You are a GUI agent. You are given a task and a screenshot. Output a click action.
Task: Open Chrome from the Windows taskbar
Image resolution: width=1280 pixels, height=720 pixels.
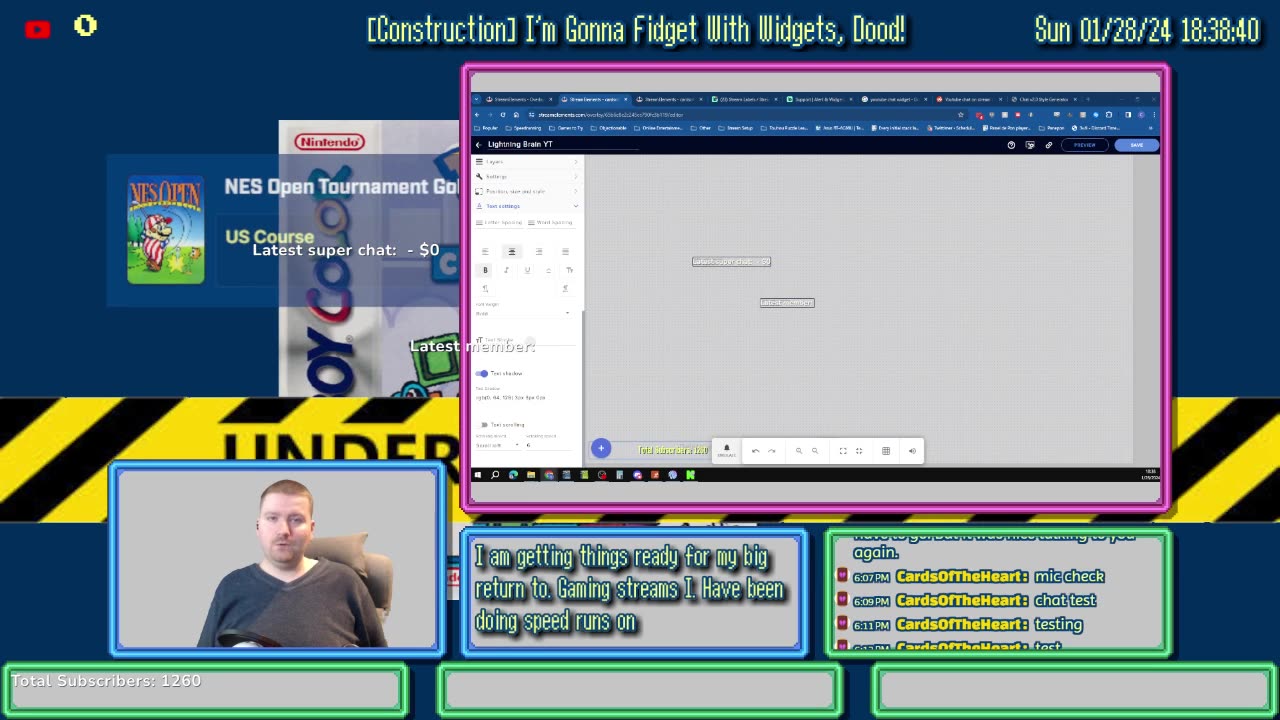[x=549, y=475]
